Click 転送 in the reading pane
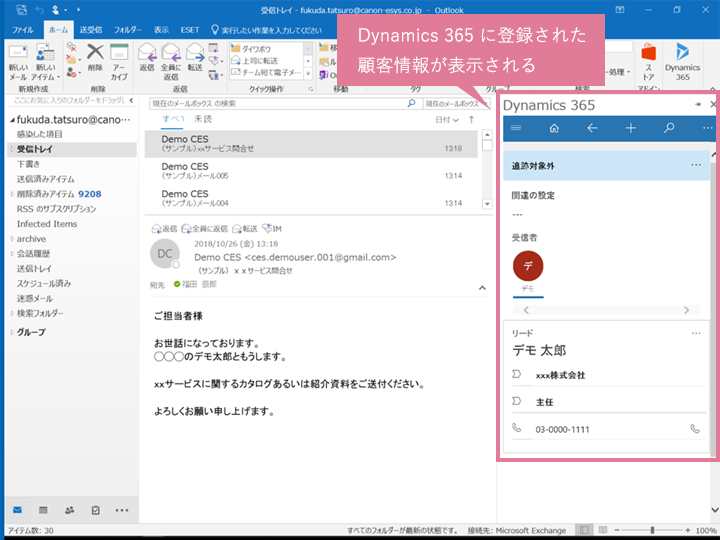Viewport: 720px width, 540px height. [245, 229]
